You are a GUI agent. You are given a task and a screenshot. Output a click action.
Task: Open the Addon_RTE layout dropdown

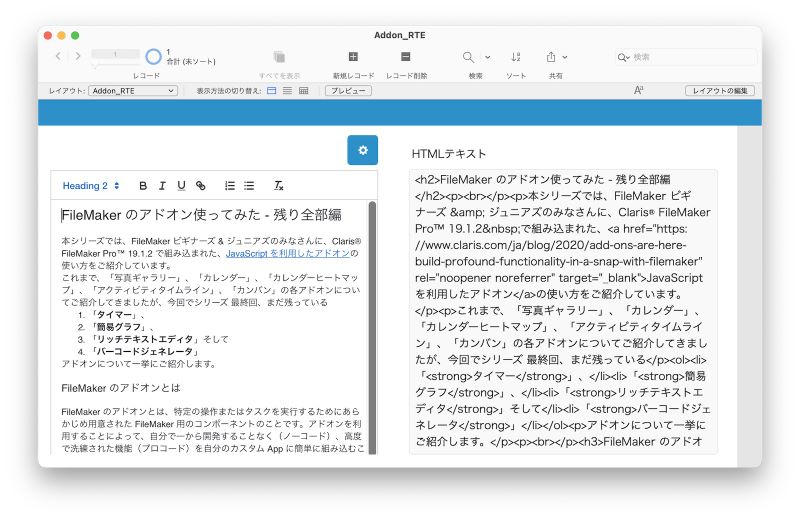pos(133,91)
